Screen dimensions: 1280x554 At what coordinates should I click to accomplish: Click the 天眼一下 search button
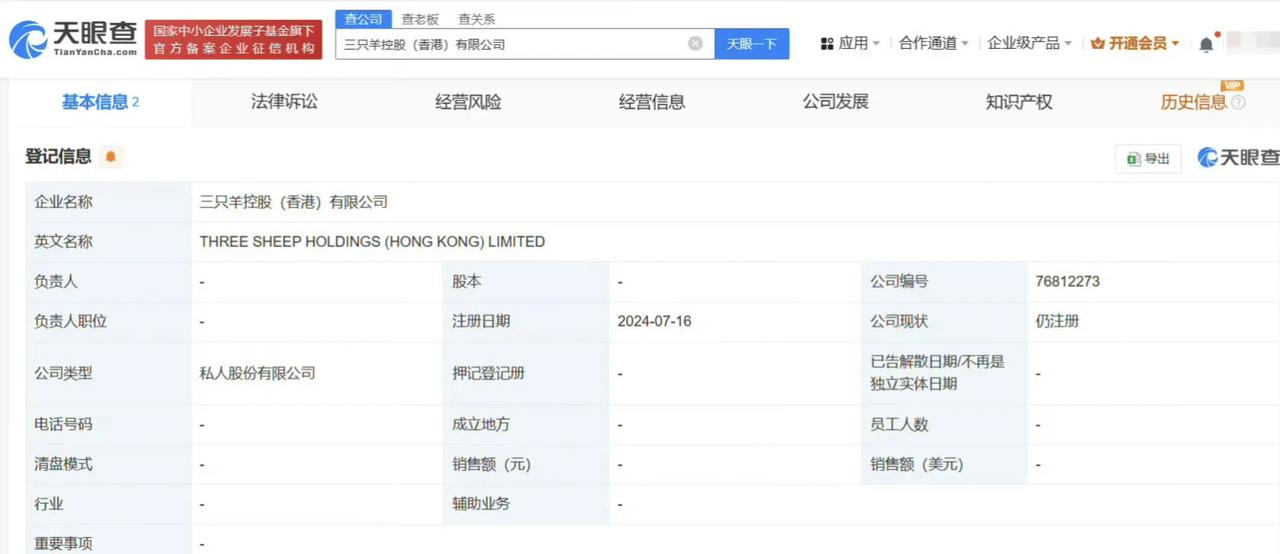click(x=752, y=44)
